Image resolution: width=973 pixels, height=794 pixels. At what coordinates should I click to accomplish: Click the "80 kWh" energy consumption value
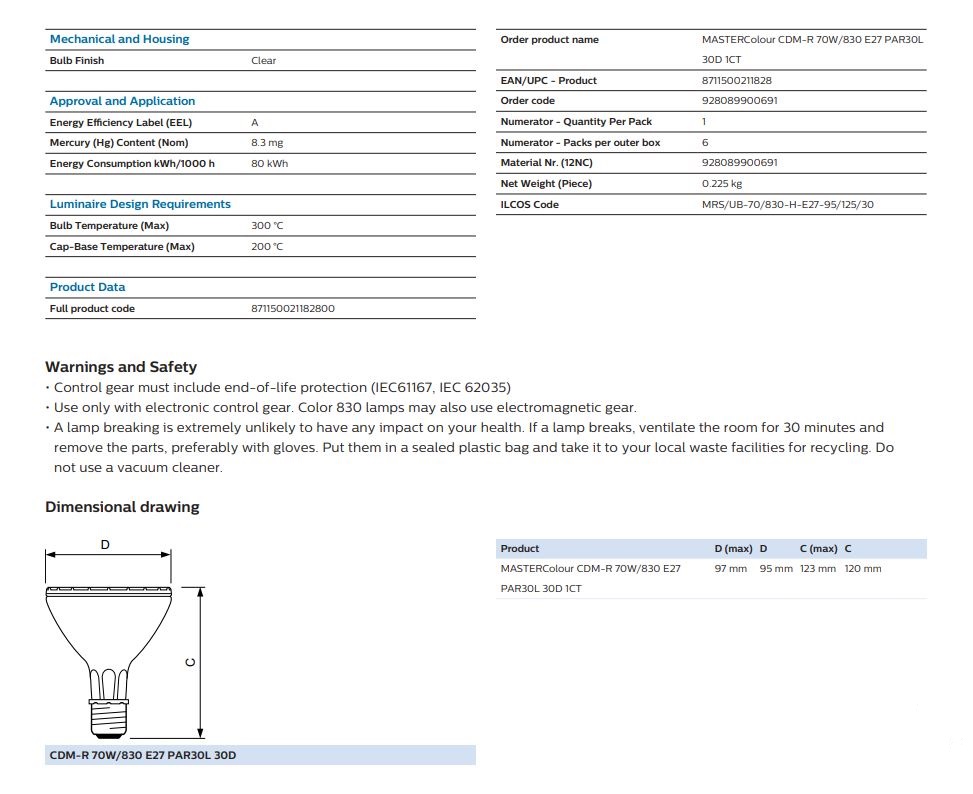pos(270,164)
